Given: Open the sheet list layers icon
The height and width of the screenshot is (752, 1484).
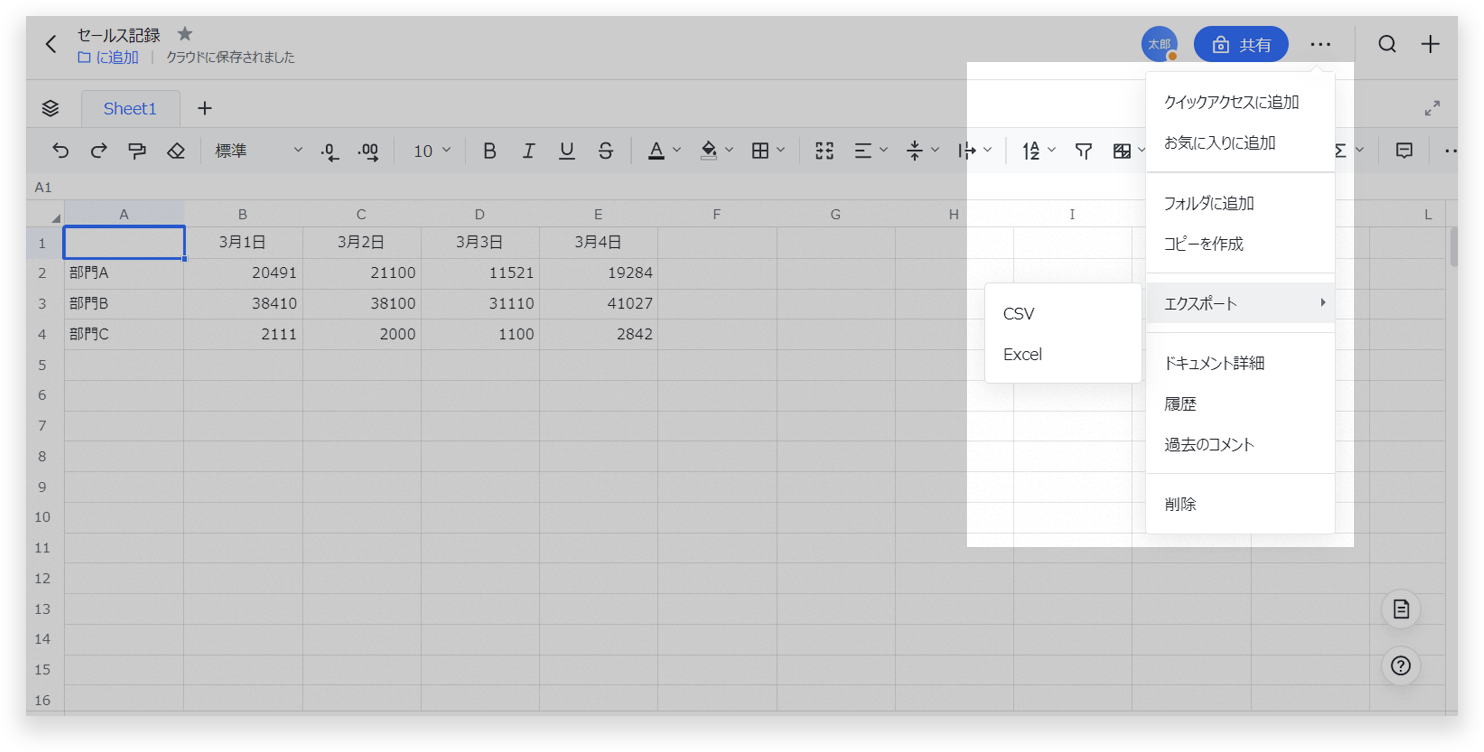Looking at the screenshot, I should point(51,108).
